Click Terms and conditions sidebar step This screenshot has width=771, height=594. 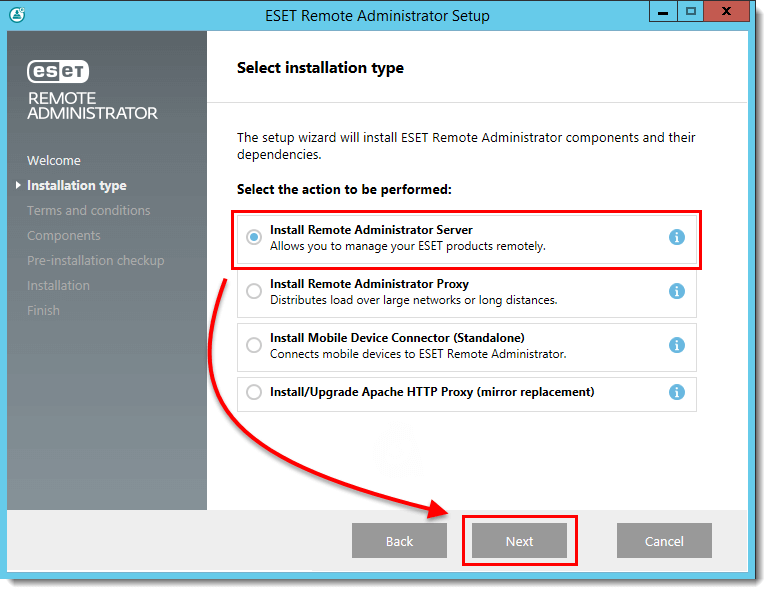89,210
